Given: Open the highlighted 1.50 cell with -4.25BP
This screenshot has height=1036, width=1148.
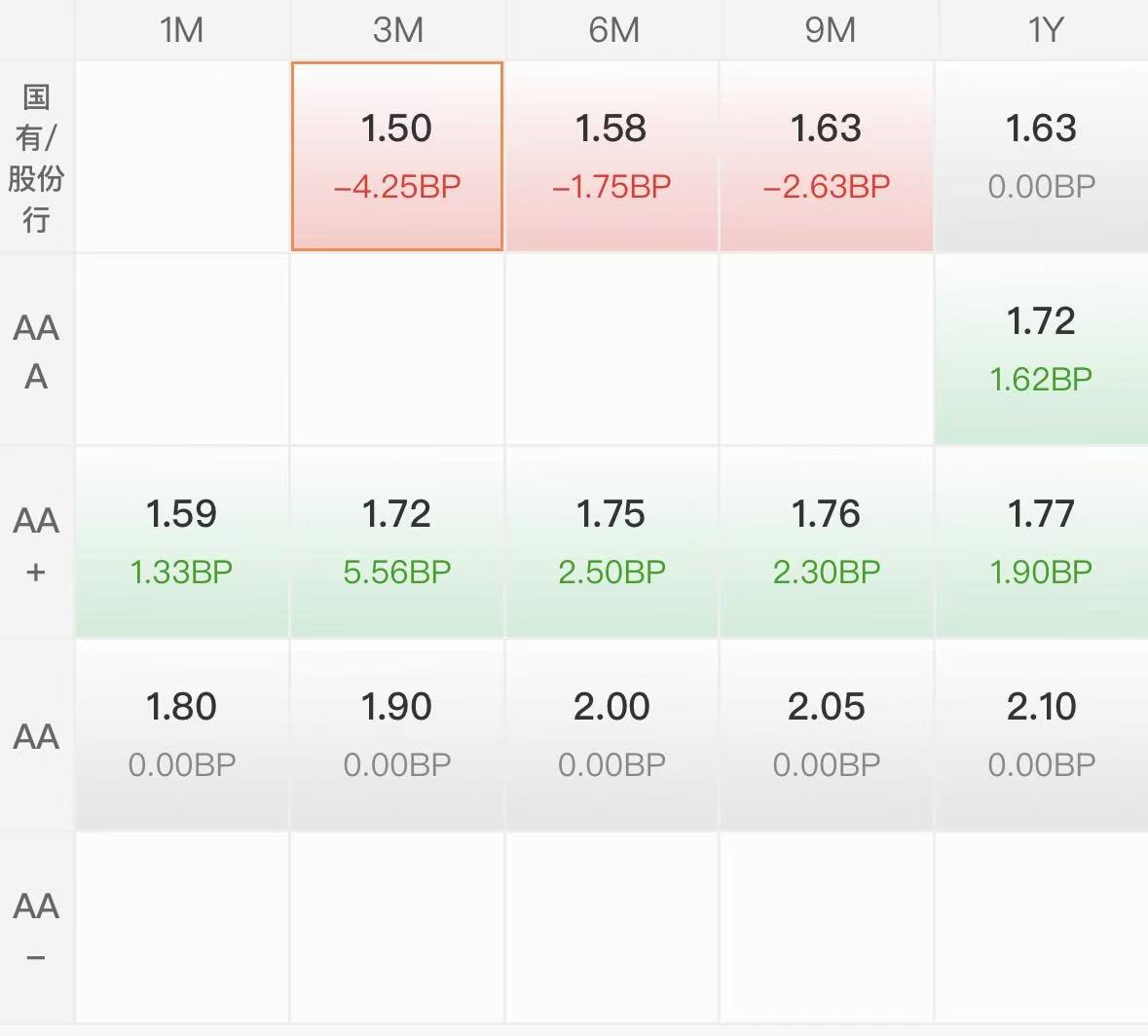Looking at the screenshot, I should pos(397,156).
